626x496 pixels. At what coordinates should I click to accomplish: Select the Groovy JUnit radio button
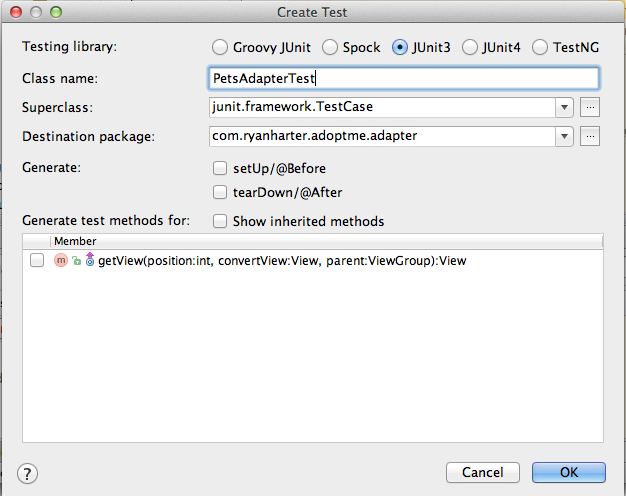coord(220,47)
